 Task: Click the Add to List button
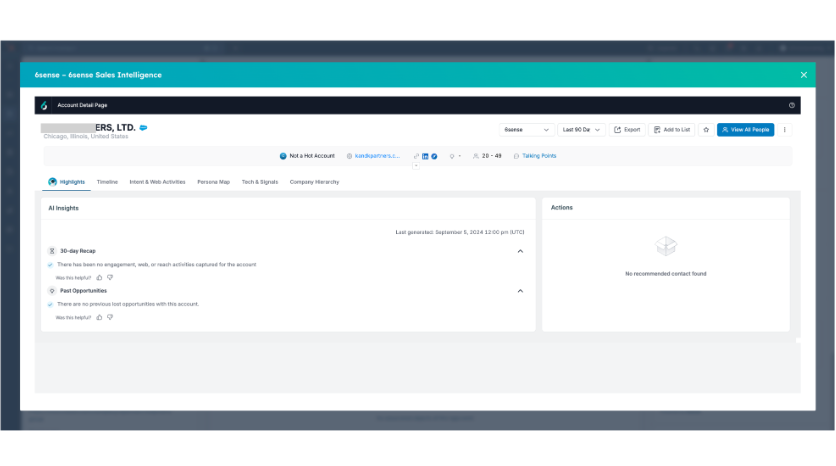pos(672,130)
